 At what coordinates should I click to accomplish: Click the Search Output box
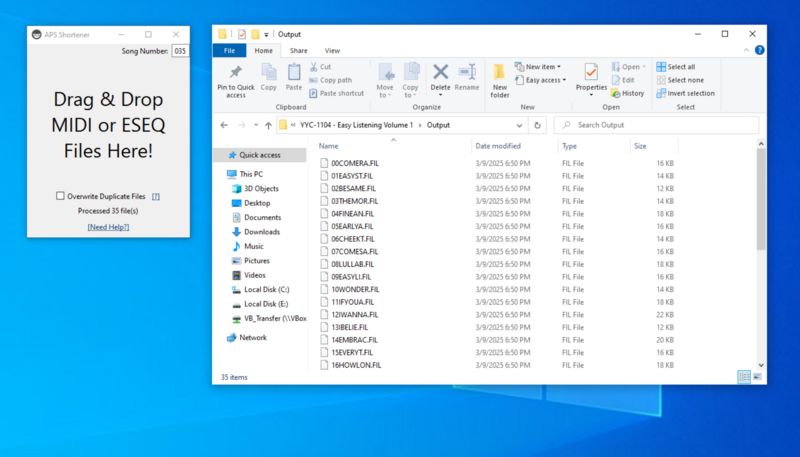[657, 125]
